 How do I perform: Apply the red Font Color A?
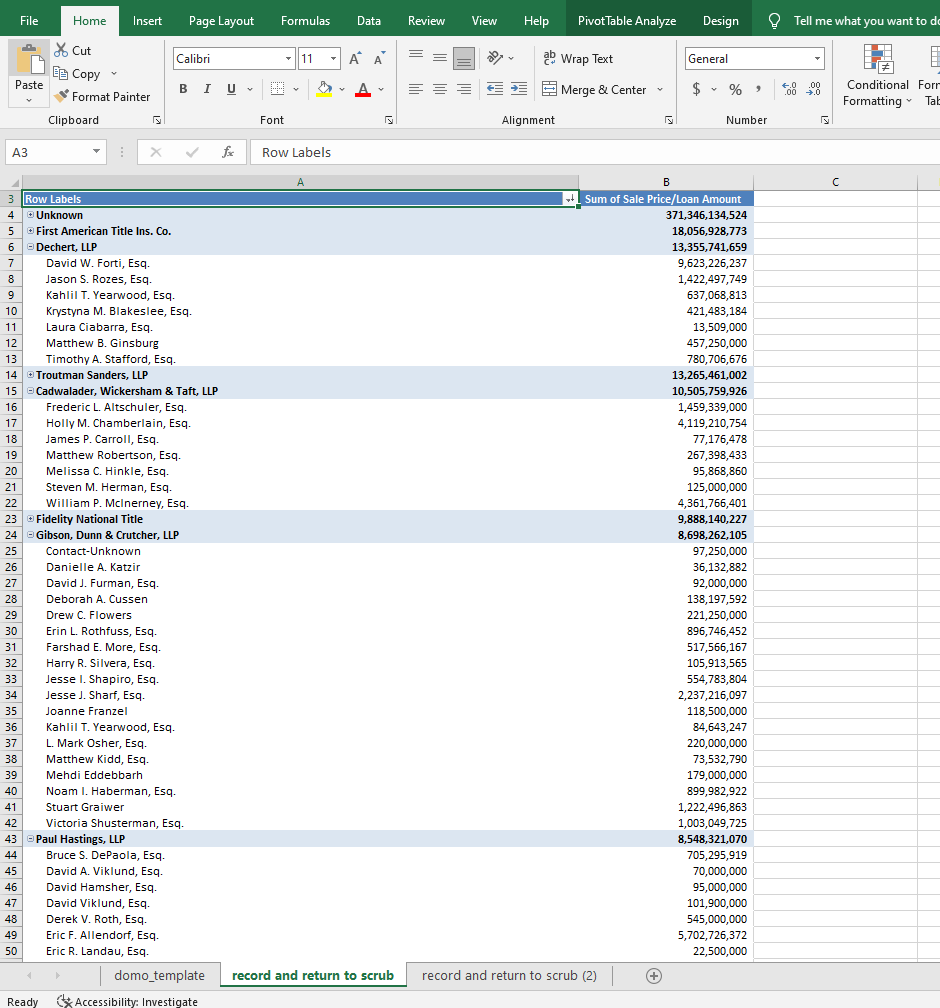(x=363, y=89)
